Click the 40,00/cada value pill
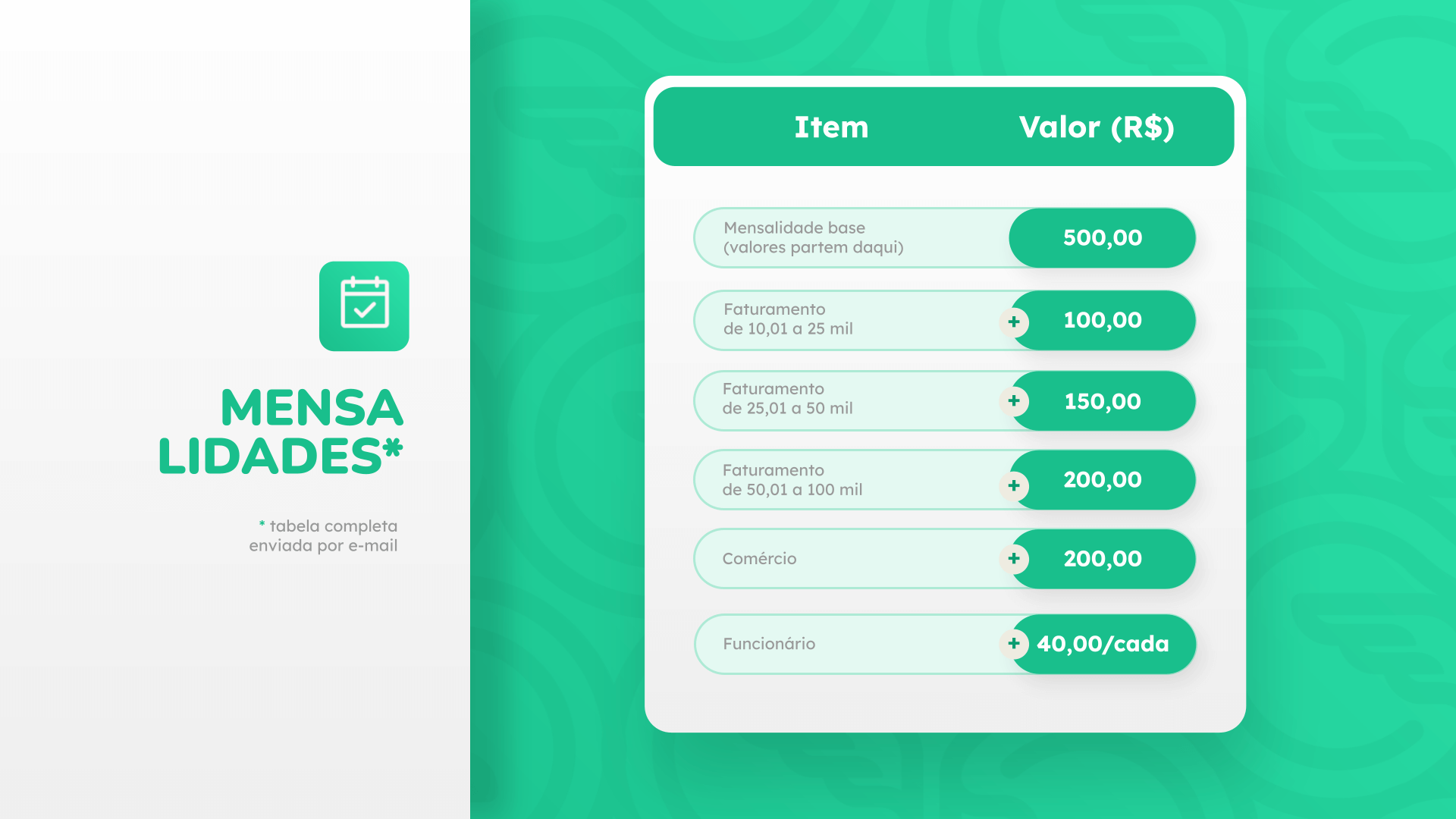The image size is (1456, 819). click(1102, 644)
